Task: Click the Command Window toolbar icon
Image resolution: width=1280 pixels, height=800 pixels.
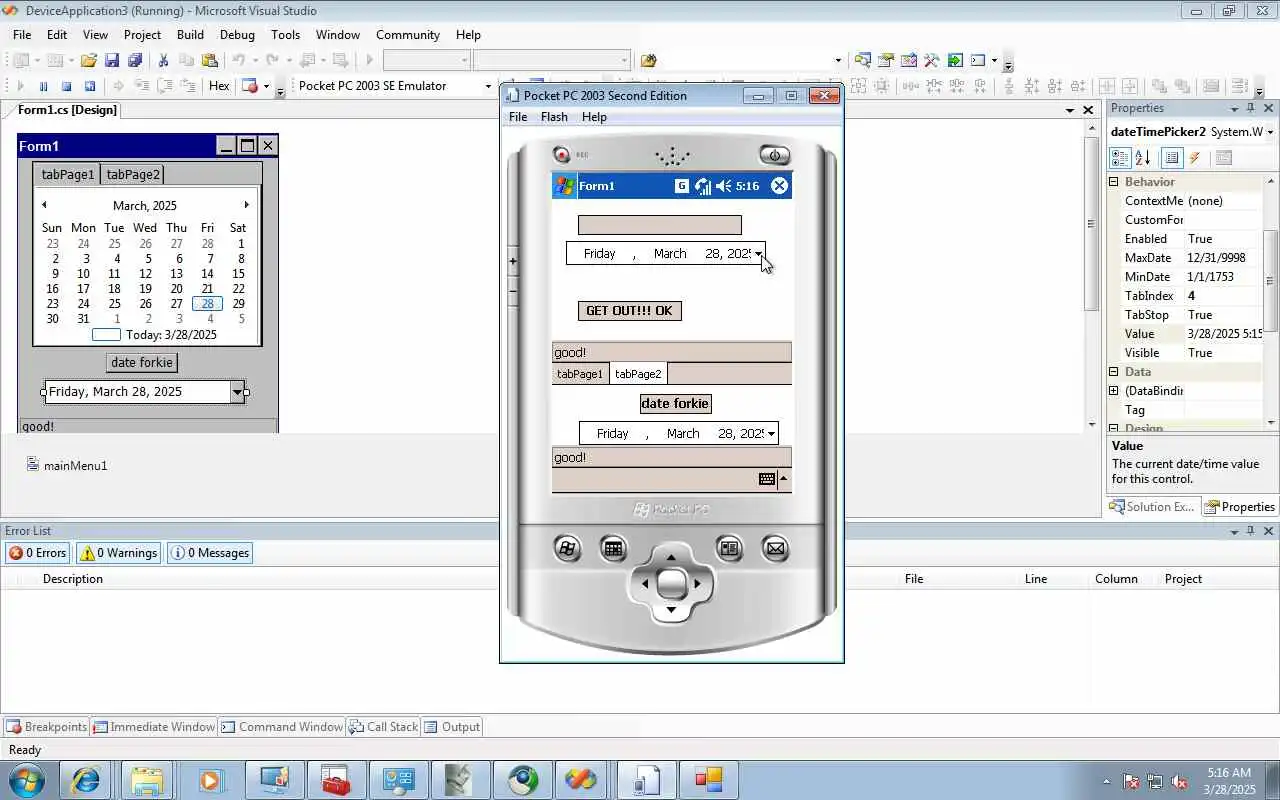Action: click(978, 61)
